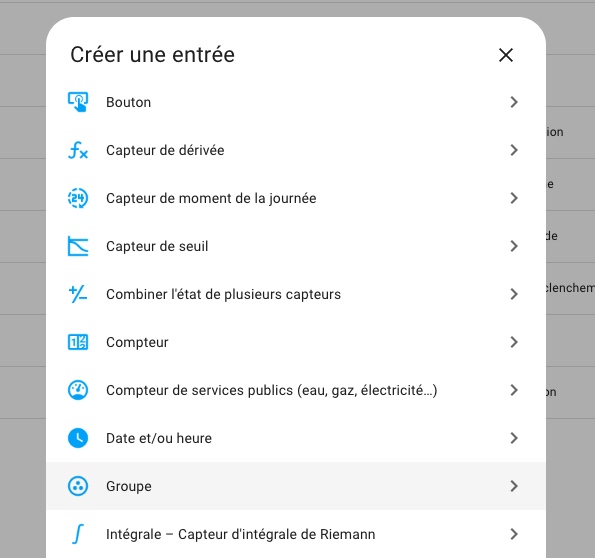Image resolution: width=595 pixels, height=558 pixels.
Task: Click the threshold sensor chart icon
Action: (x=78, y=246)
